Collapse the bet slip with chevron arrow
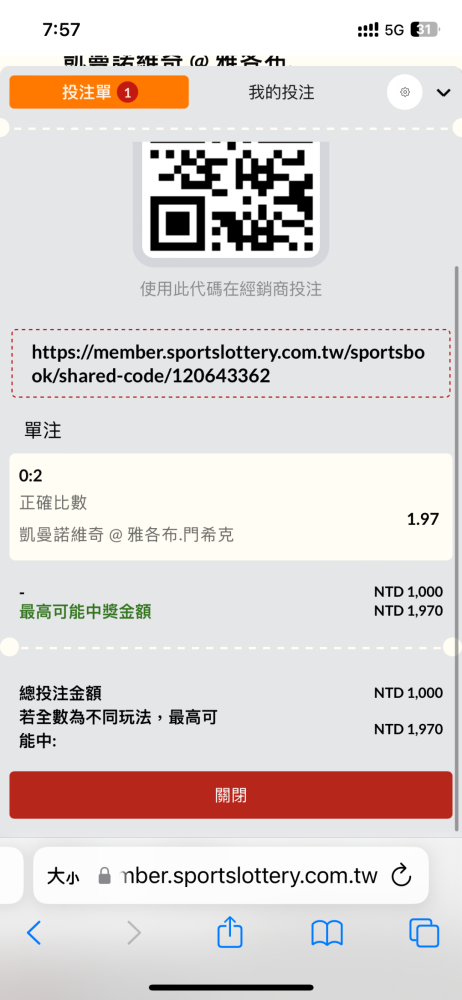462x1000 pixels. [443, 93]
